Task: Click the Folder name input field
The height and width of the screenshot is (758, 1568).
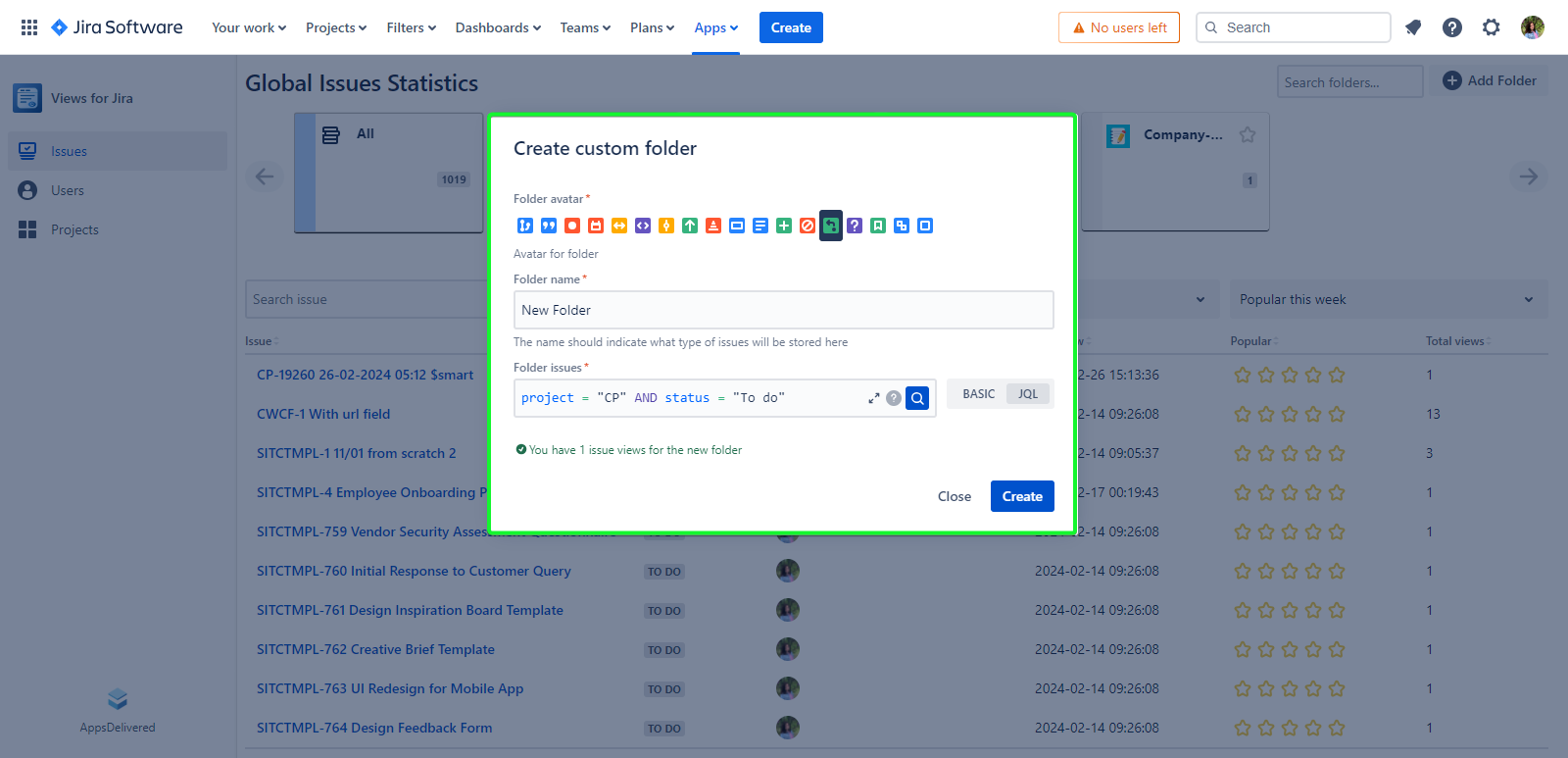Action: pyautogui.click(x=783, y=310)
